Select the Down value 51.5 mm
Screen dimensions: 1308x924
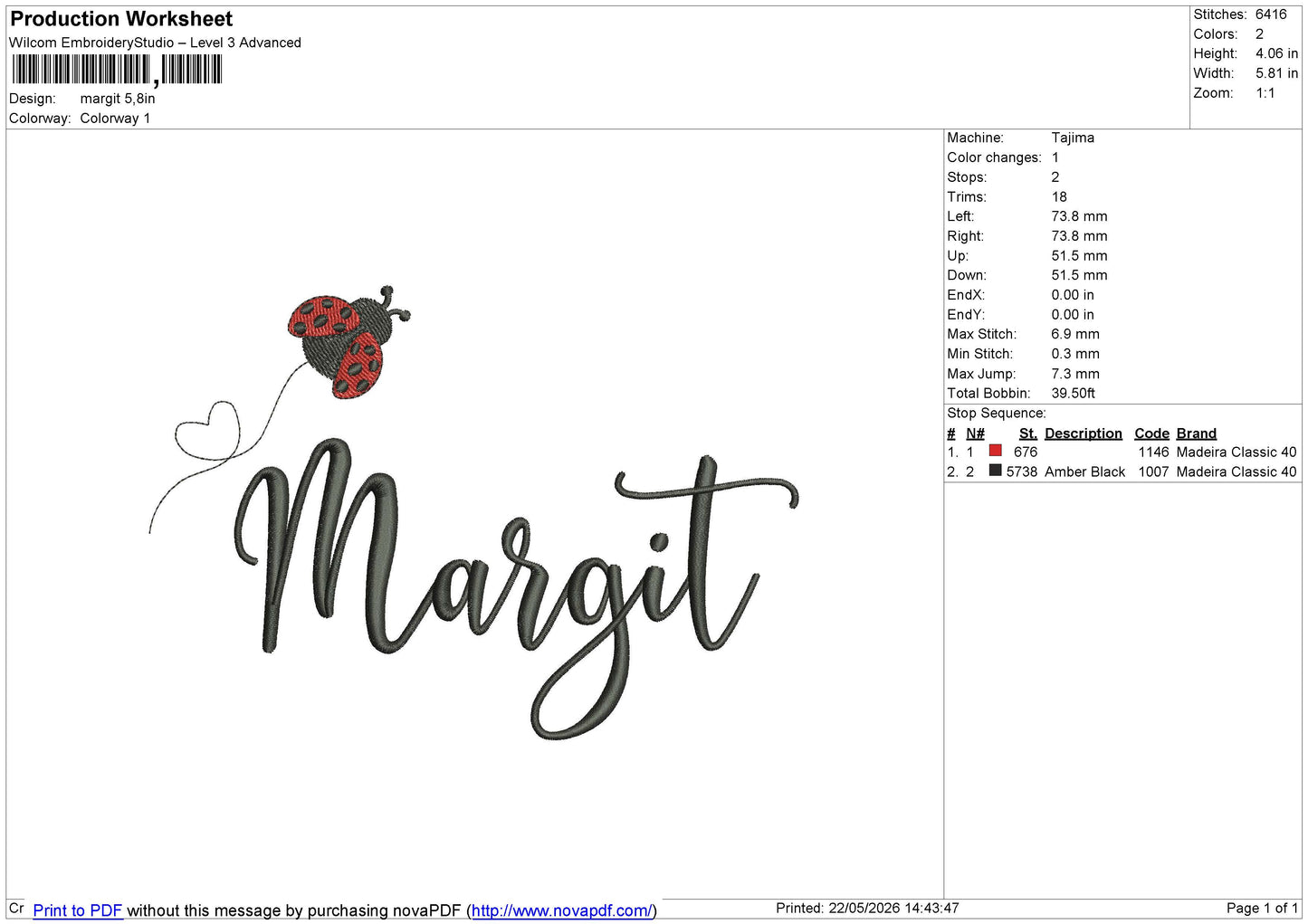[x=1079, y=275]
